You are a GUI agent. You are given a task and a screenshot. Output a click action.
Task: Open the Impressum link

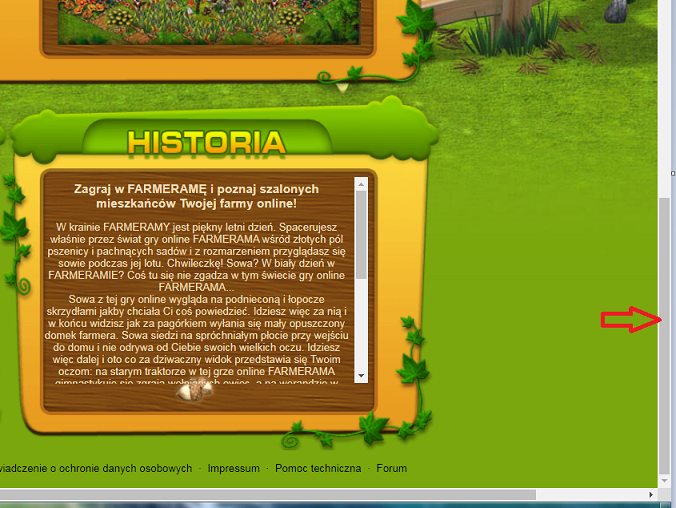pos(234,468)
